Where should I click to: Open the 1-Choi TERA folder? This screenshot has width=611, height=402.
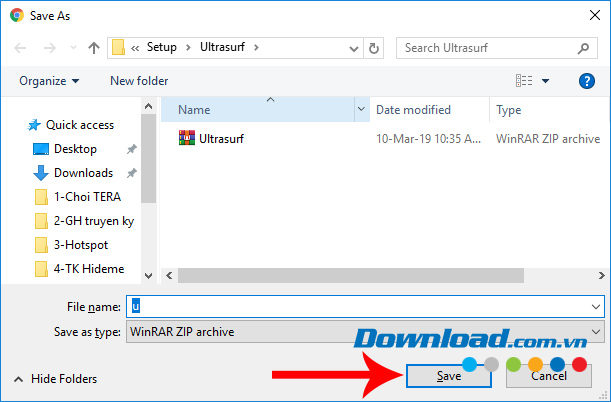(87, 197)
